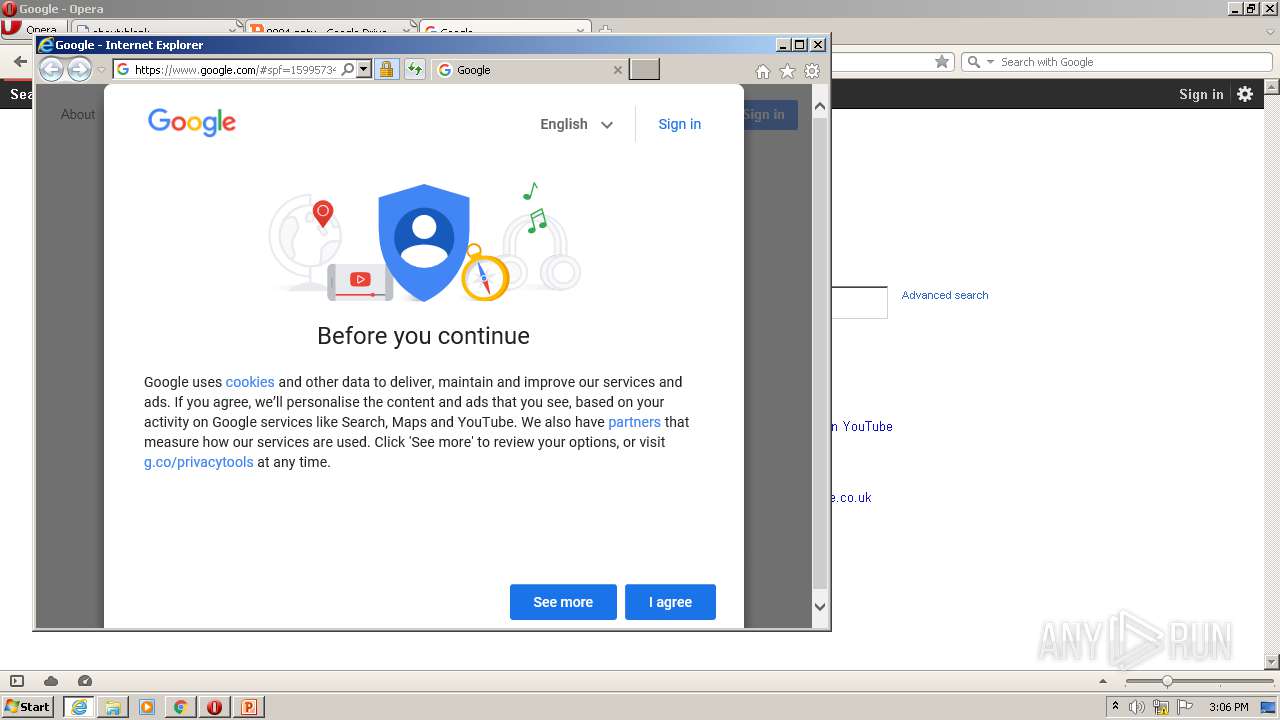Open PowerPoint from the taskbar
Image resolution: width=1280 pixels, height=720 pixels.
(x=248, y=707)
